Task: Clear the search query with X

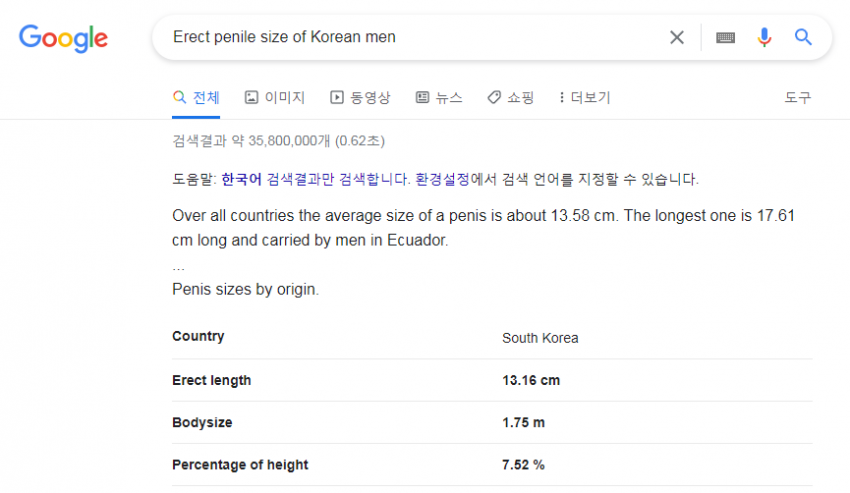Action: click(x=677, y=37)
